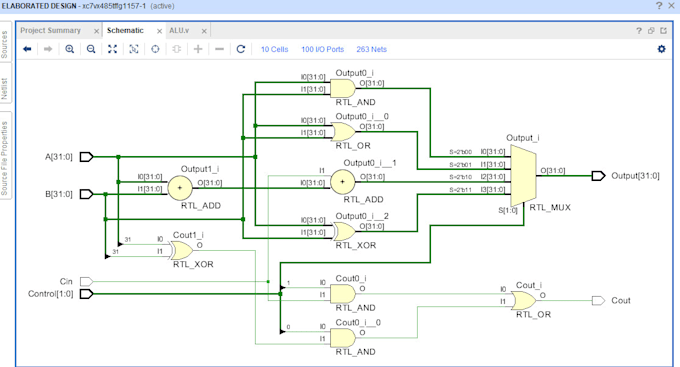Image resolution: width=680 pixels, height=367 pixels.
Task: Zoom in on the schematic
Action: [x=69, y=49]
